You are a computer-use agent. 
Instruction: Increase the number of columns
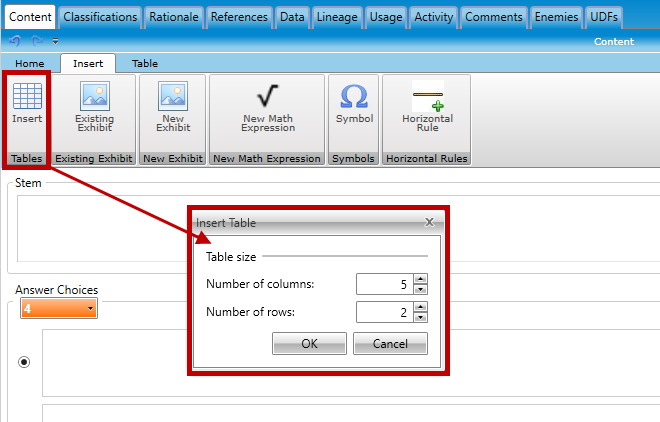coord(420,280)
